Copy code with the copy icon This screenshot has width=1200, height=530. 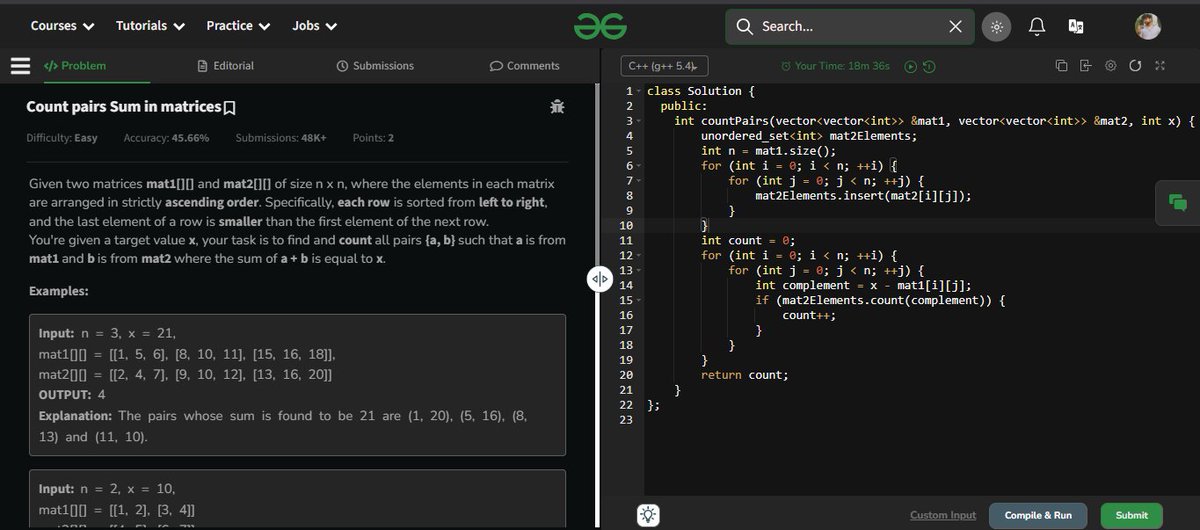click(1061, 66)
